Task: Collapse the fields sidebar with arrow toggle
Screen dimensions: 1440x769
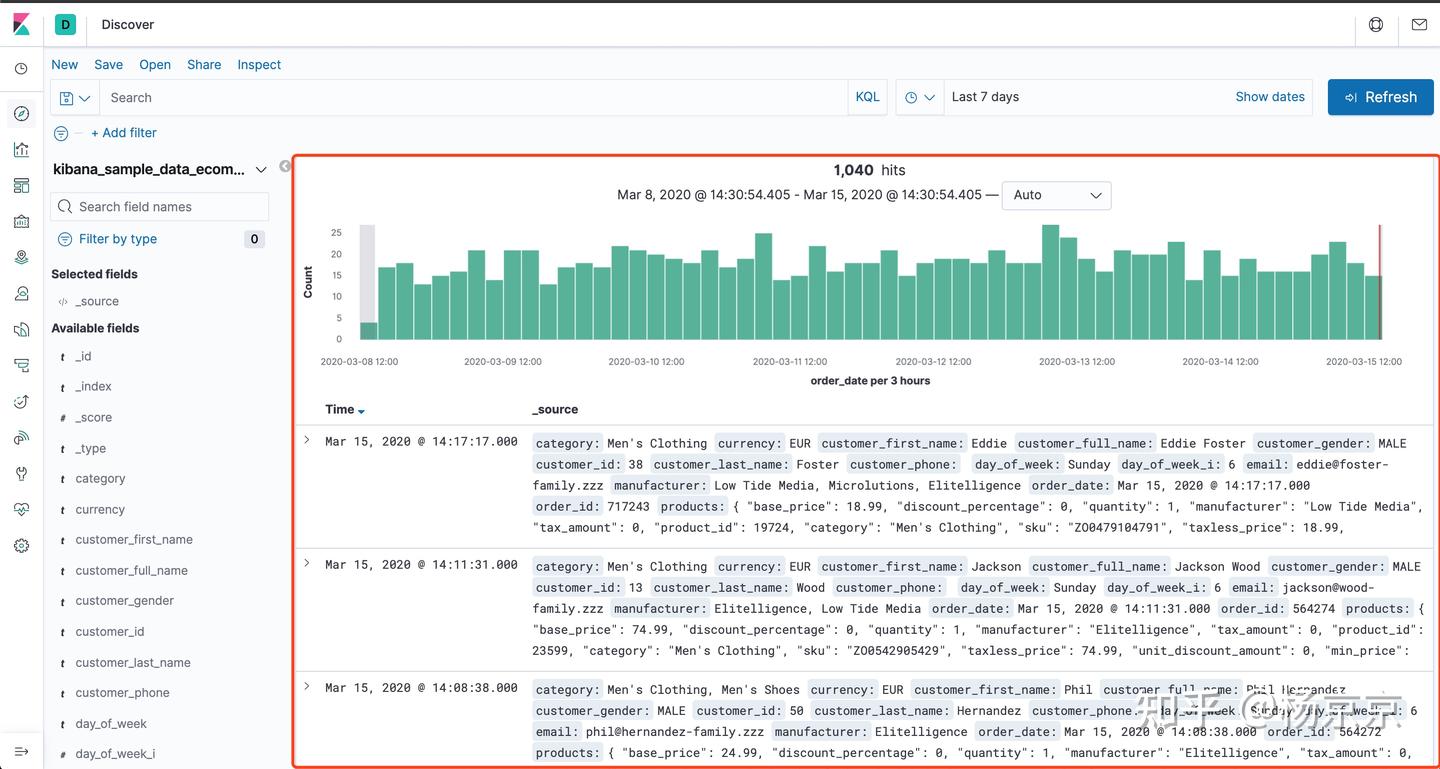Action: 285,166
